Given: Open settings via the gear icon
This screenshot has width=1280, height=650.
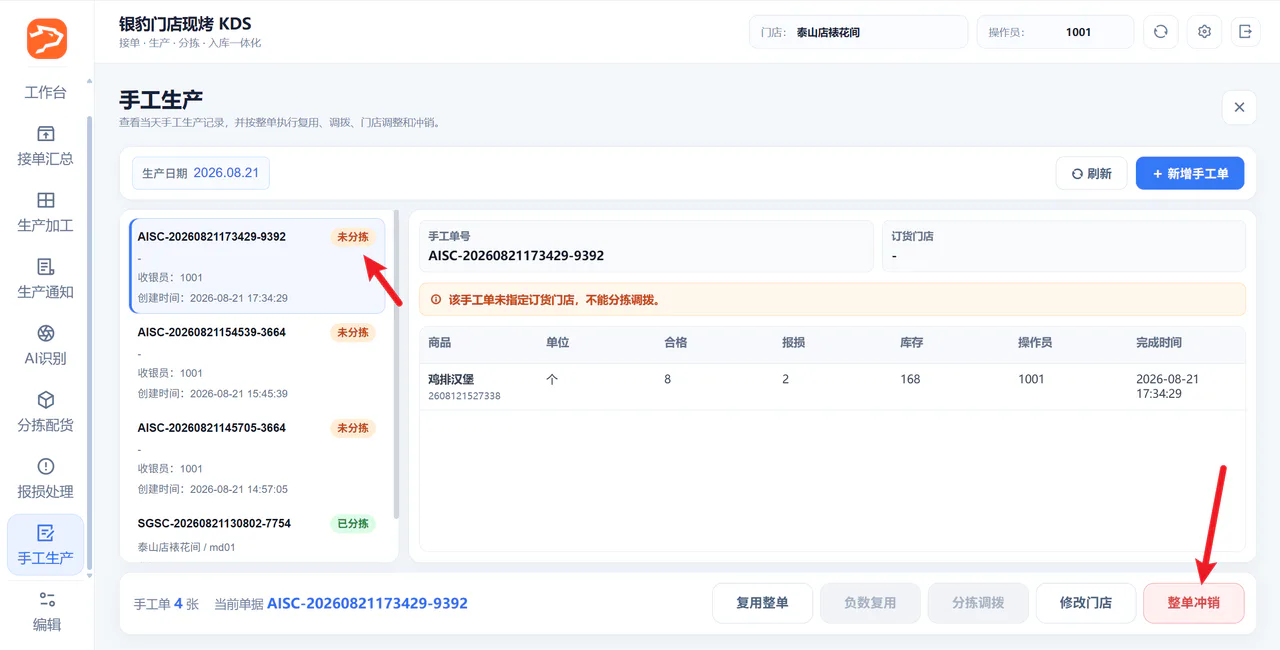Looking at the screenshot, I should [1205, 32].
